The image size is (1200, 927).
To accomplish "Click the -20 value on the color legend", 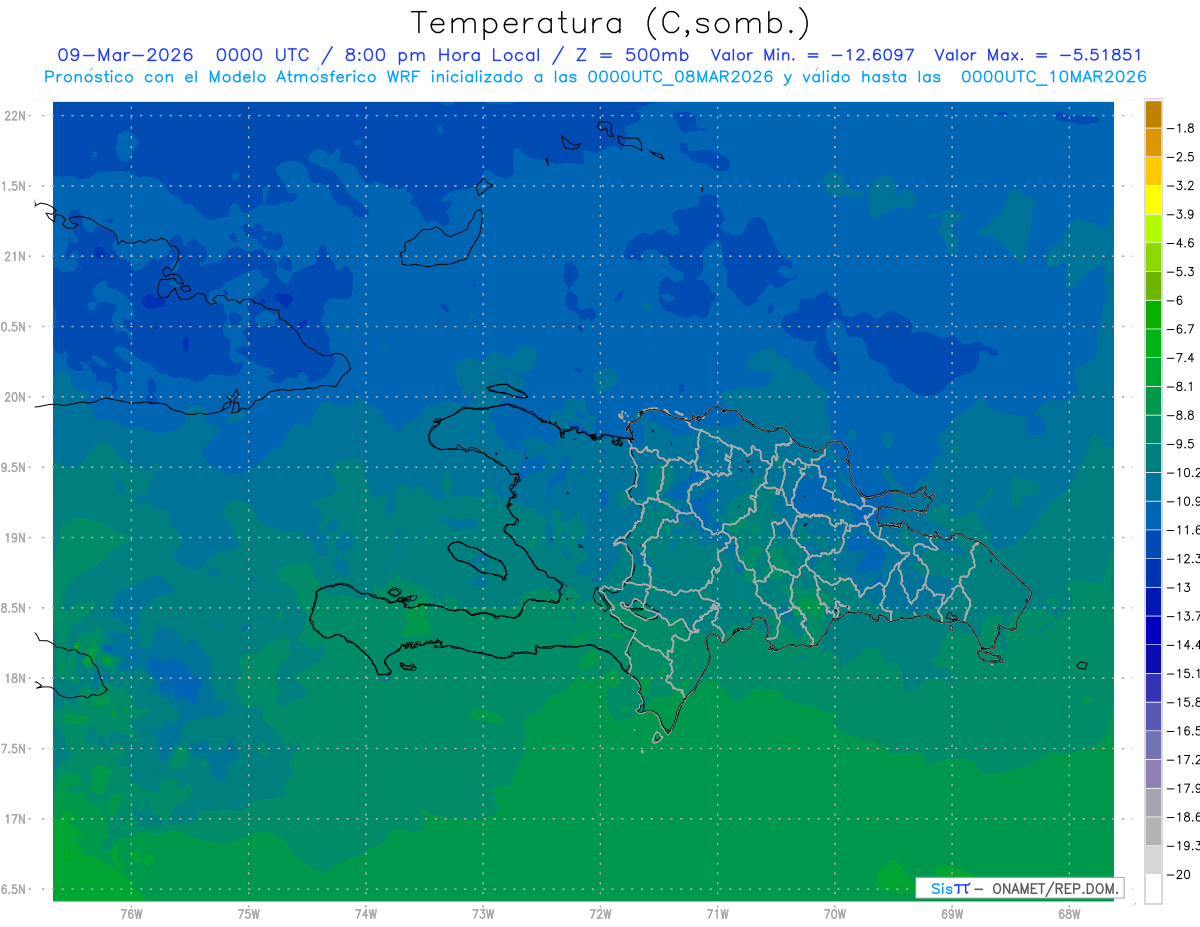I will [x=1180, y=874].
